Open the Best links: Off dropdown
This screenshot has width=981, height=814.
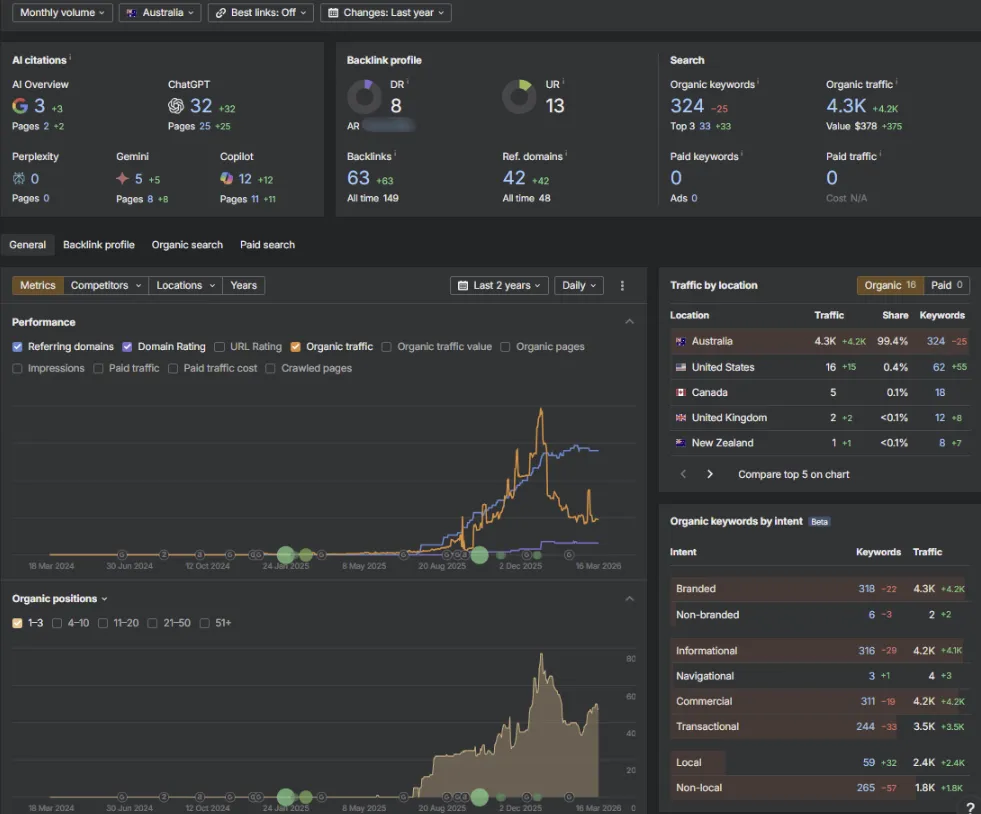(261, 13)
